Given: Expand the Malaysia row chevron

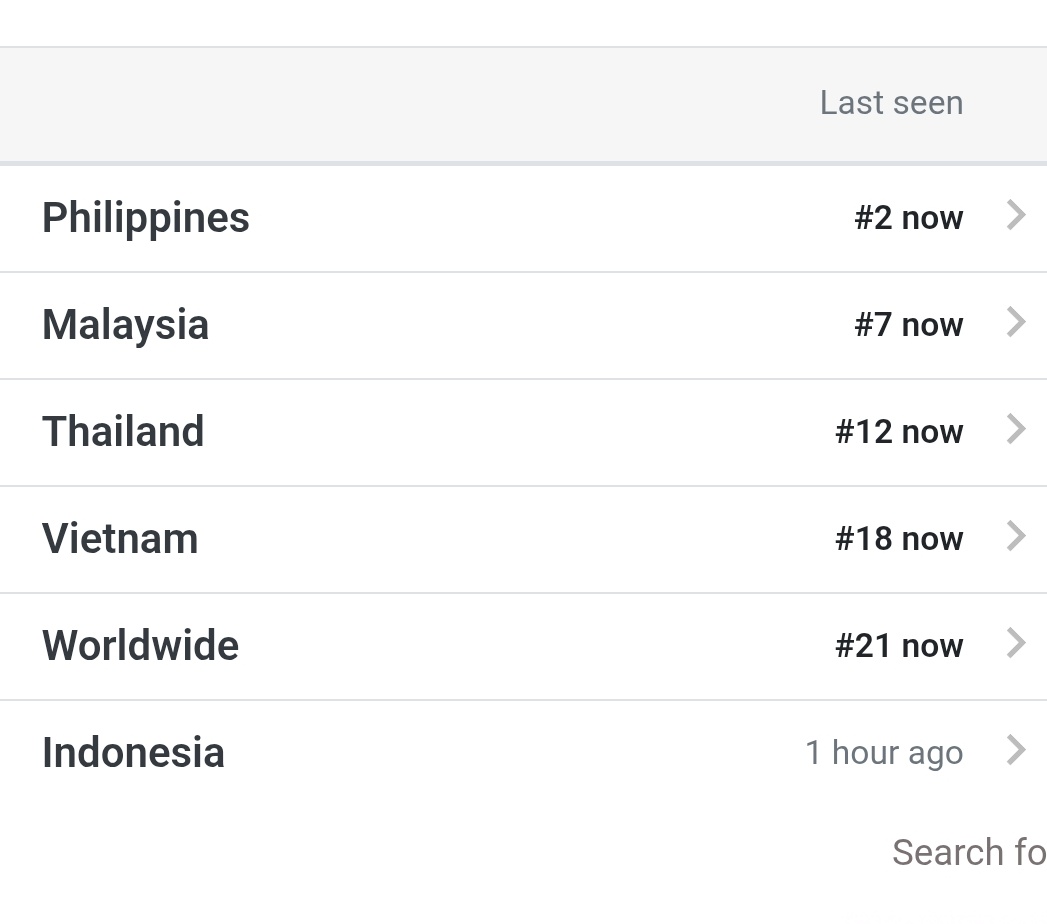Looking at the screenshot, I should point(1016,322).
